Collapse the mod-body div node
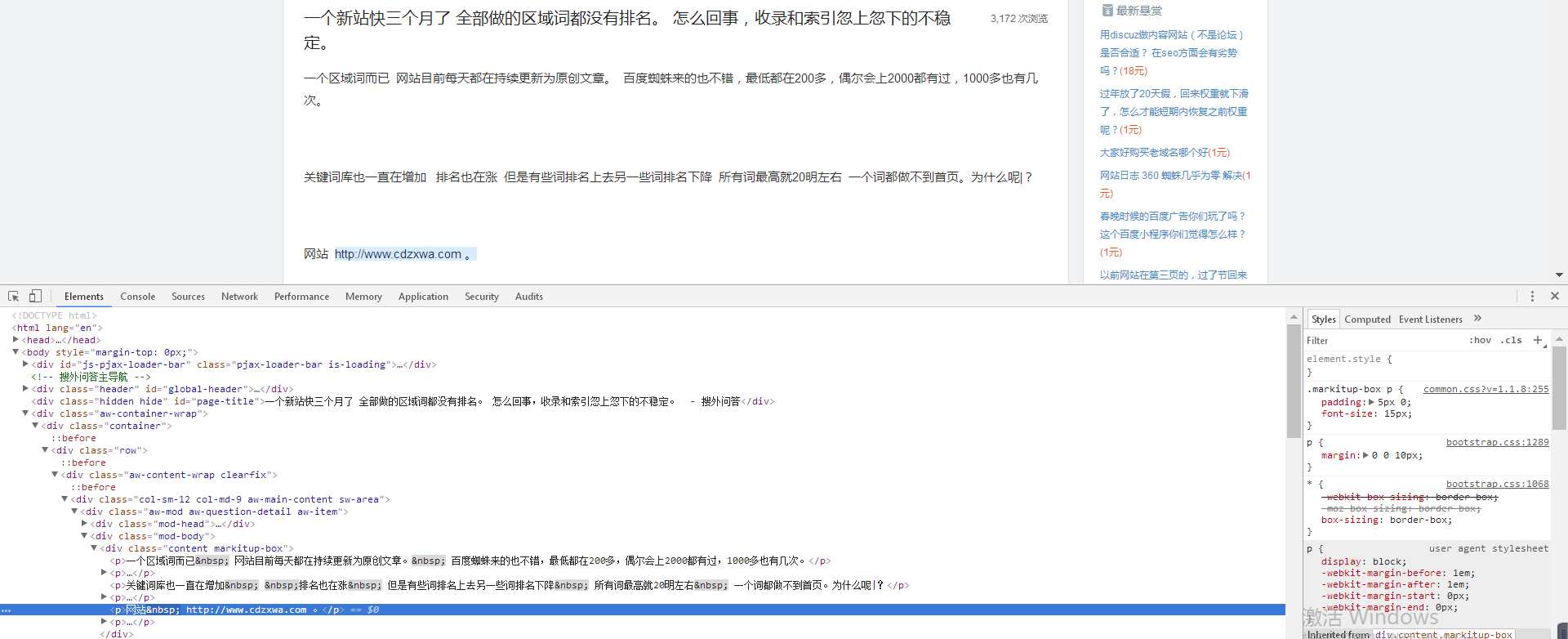The image size is (1568, 639). pyautogui.click(x=84, y=536)
